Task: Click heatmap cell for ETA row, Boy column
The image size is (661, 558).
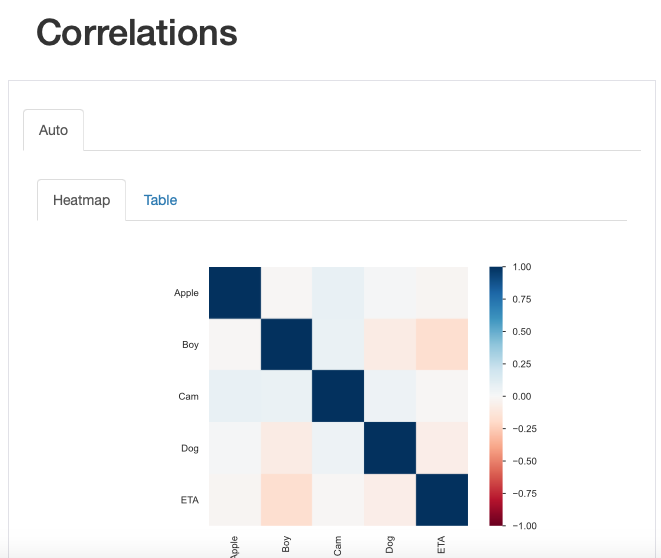Action: 286,499
